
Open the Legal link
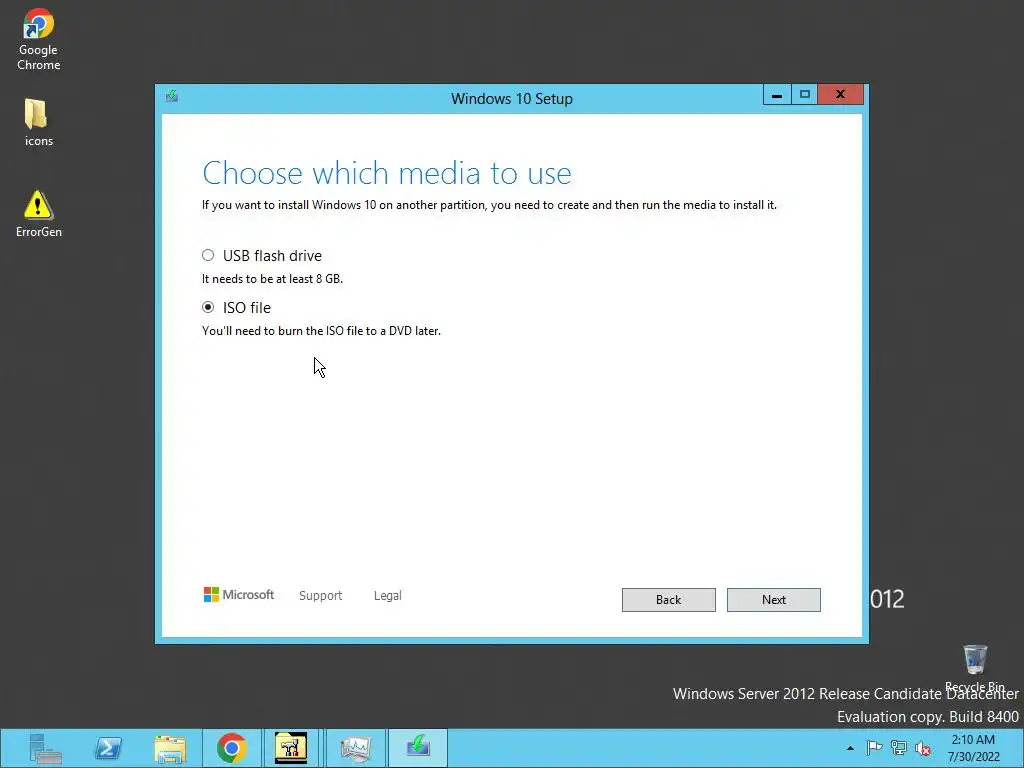click(387, 596)
